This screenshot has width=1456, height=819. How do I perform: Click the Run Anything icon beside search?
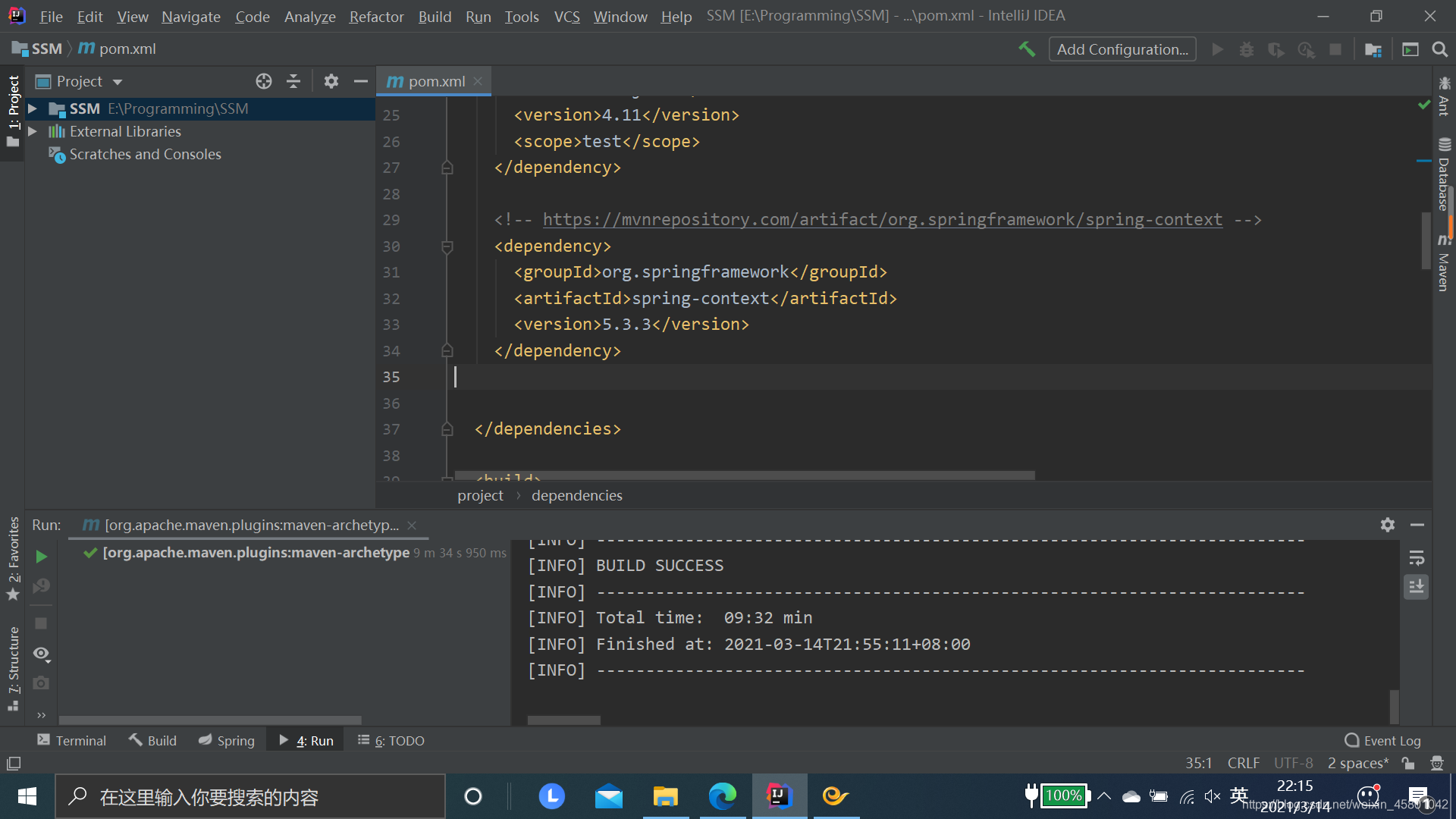coord(1410,49)
